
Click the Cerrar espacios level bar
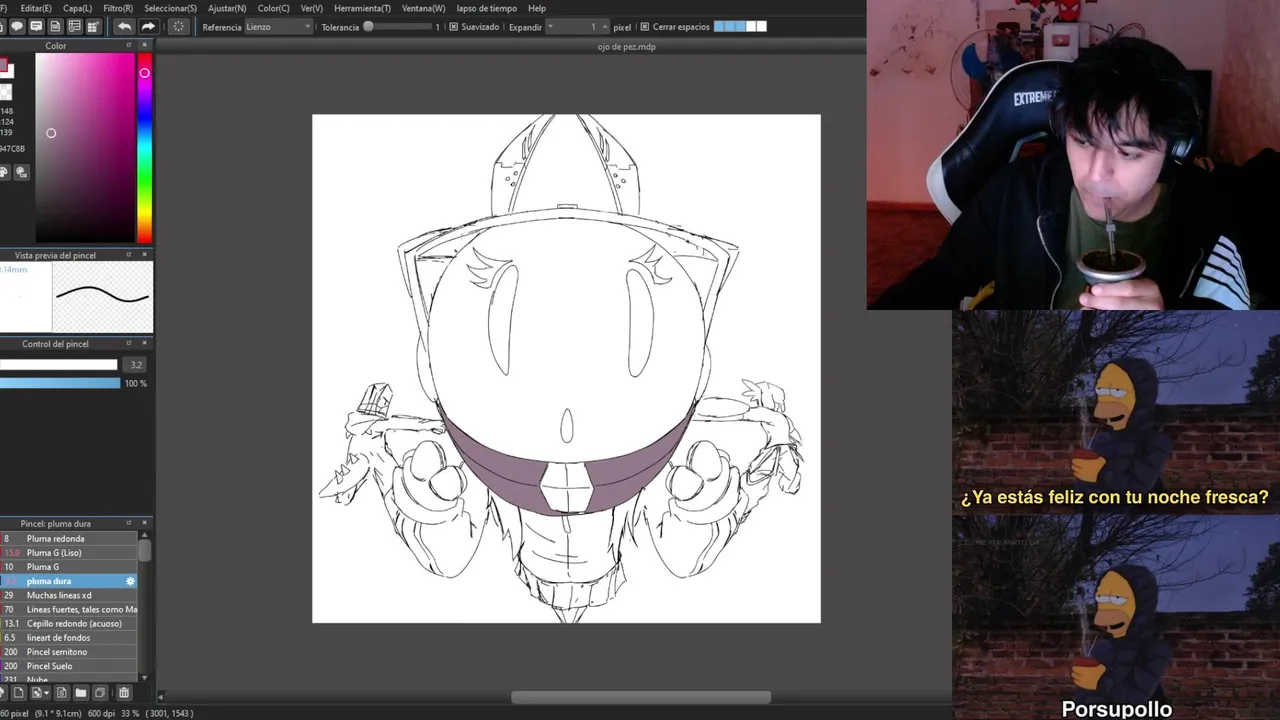740,27
